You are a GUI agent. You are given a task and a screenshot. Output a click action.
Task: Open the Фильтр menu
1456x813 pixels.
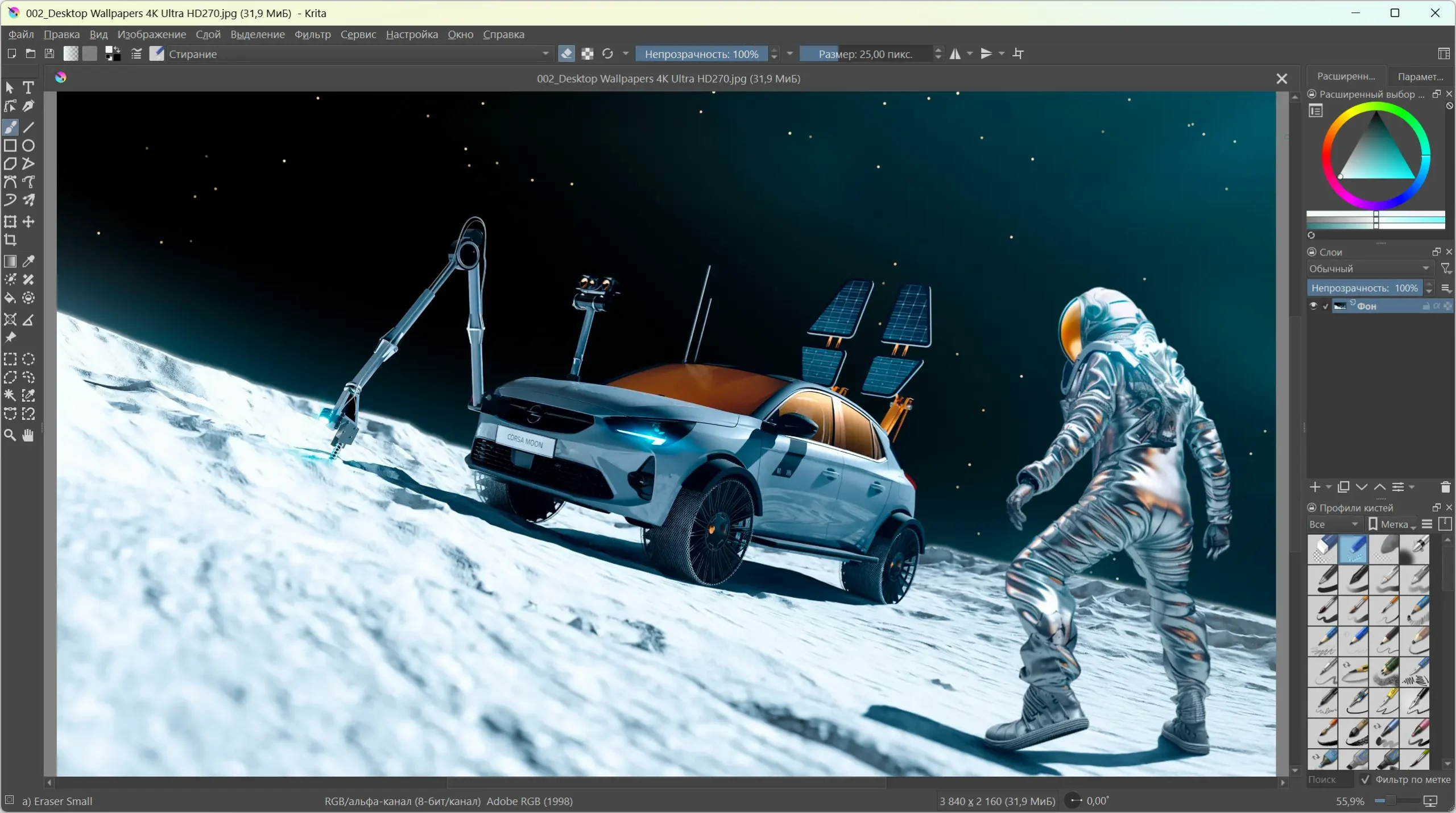312,35
